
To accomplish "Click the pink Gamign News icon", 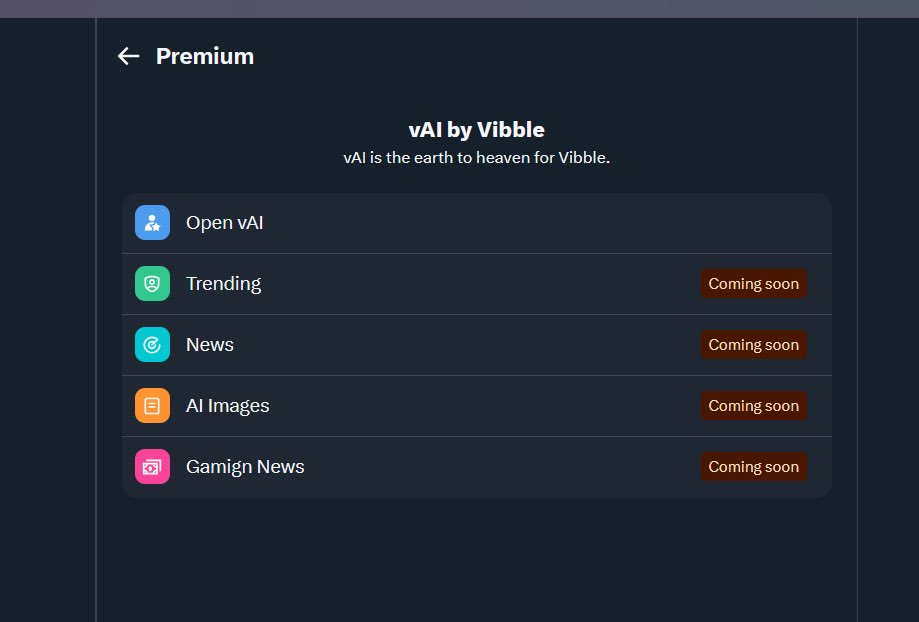I will tap(152, 467).
